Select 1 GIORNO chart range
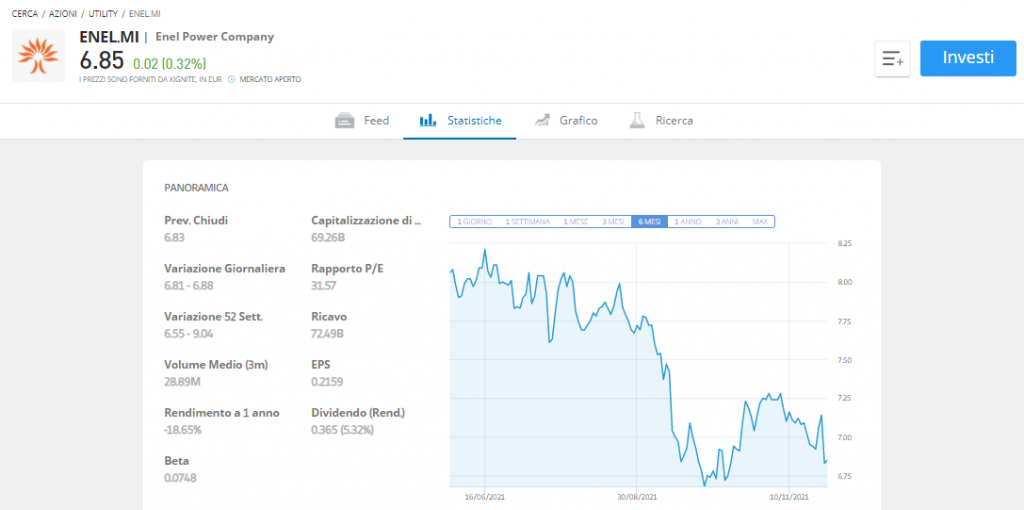This screenshot has width=1024, height=510. (x=474, y=222)
